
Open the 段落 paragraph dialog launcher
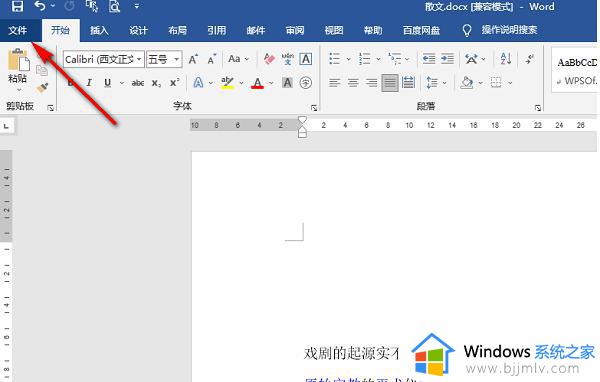538,108
